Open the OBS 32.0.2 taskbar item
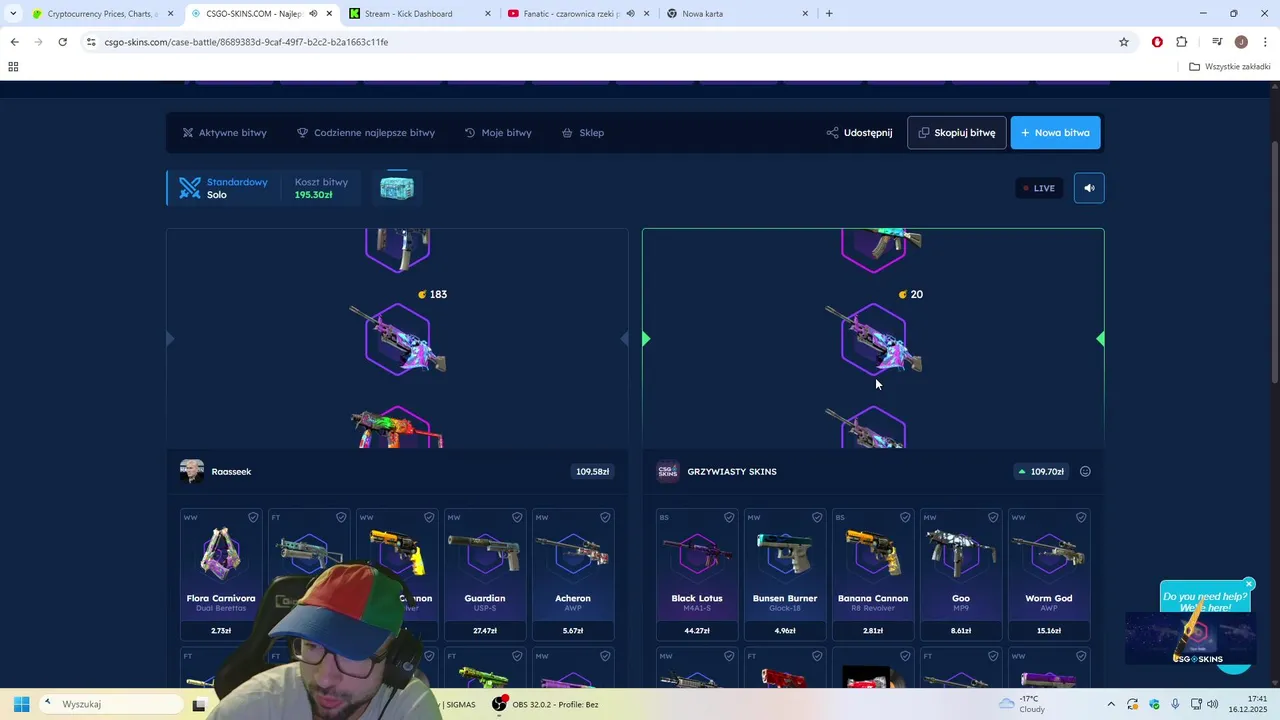 click(x=546, y=704)
